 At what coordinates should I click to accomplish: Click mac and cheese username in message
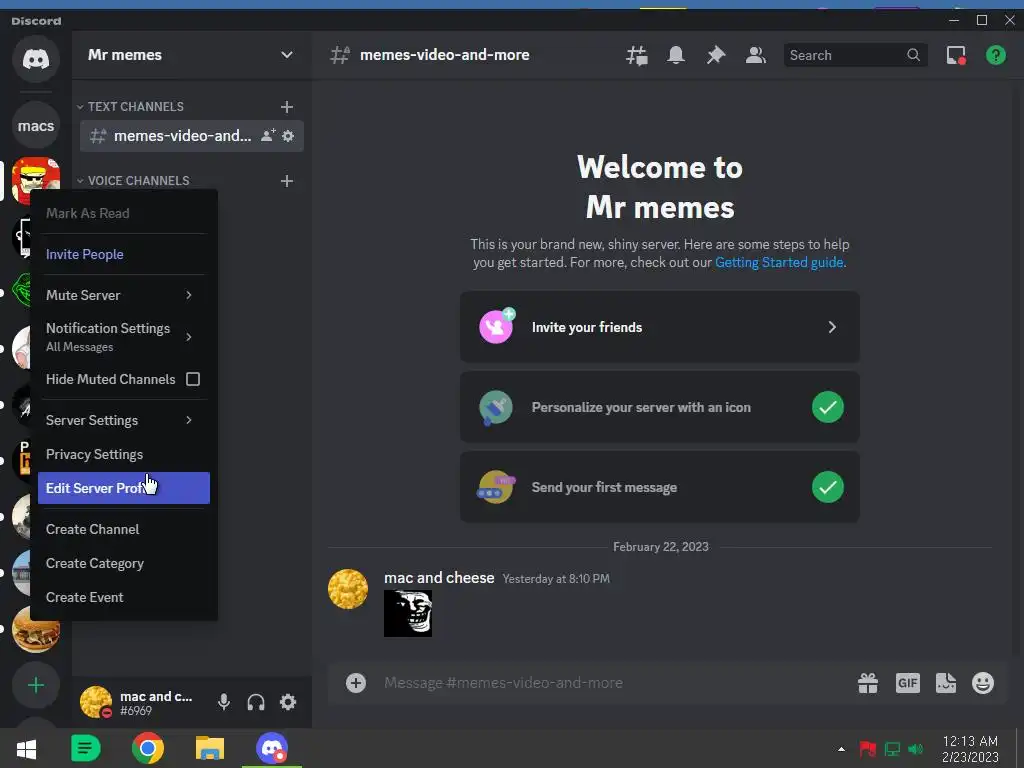439,578
